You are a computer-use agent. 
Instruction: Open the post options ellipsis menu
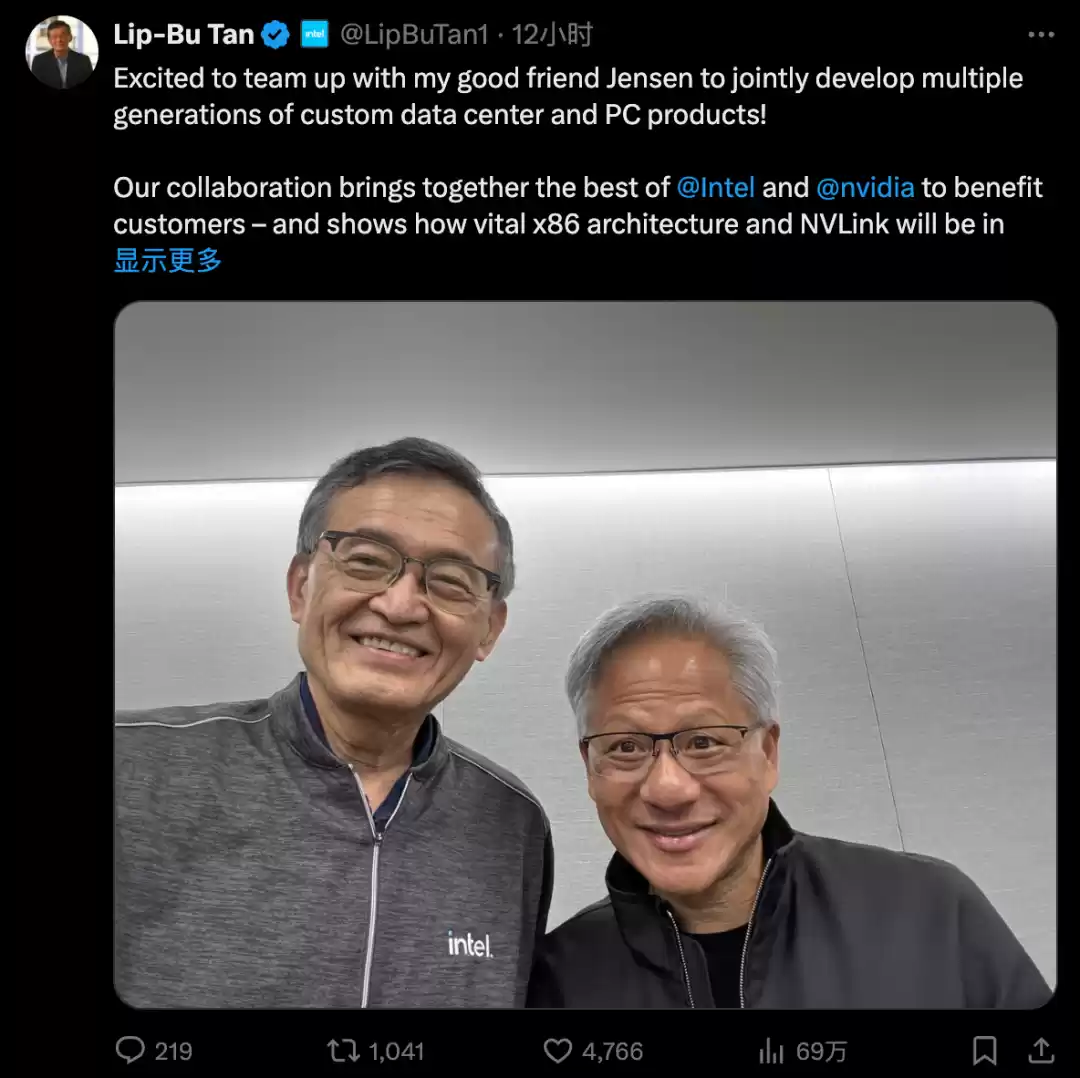(1041, 33)
